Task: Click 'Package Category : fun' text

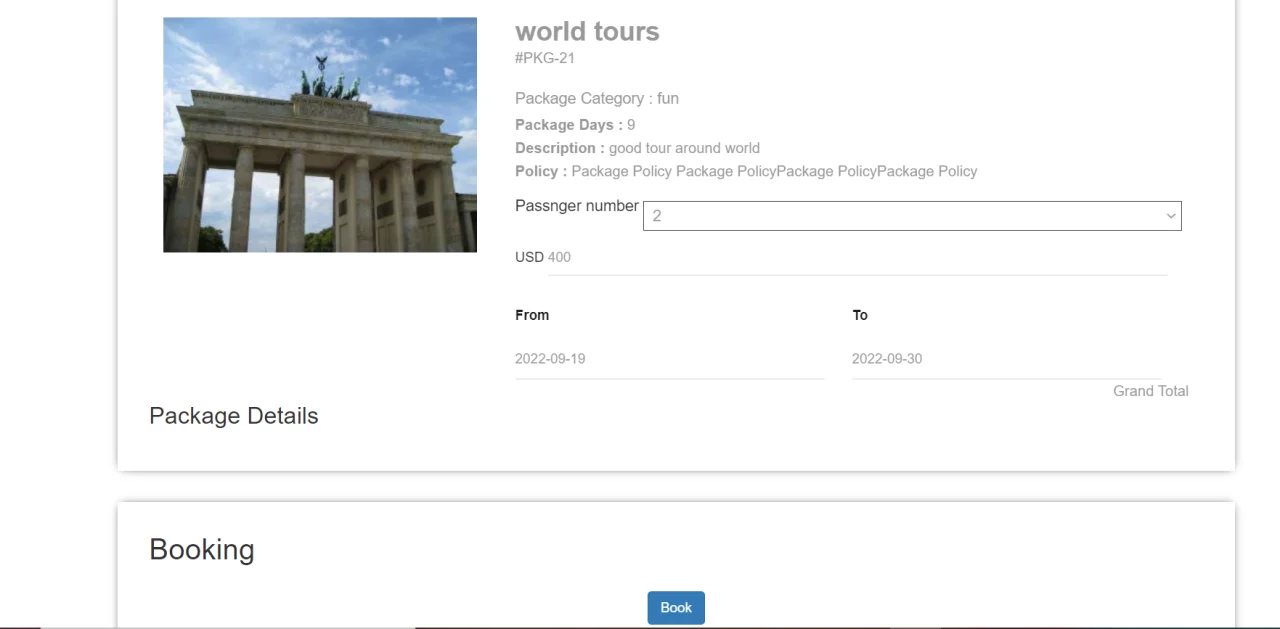Action: coord(597,98)
